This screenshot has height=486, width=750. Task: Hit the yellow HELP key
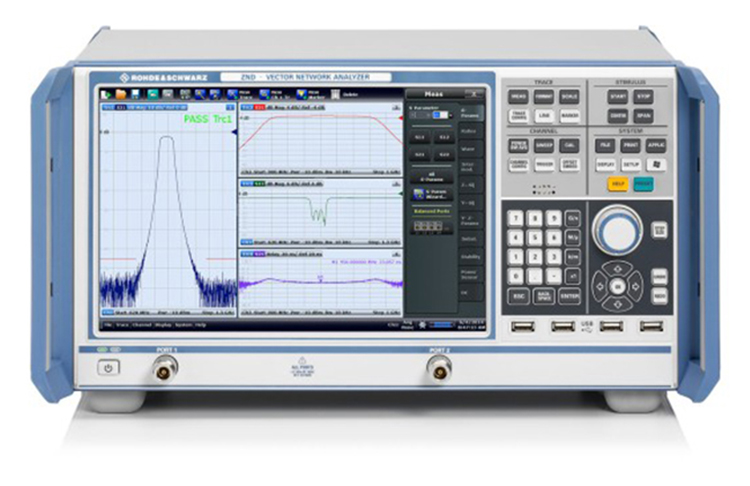[x=618, y=184]
